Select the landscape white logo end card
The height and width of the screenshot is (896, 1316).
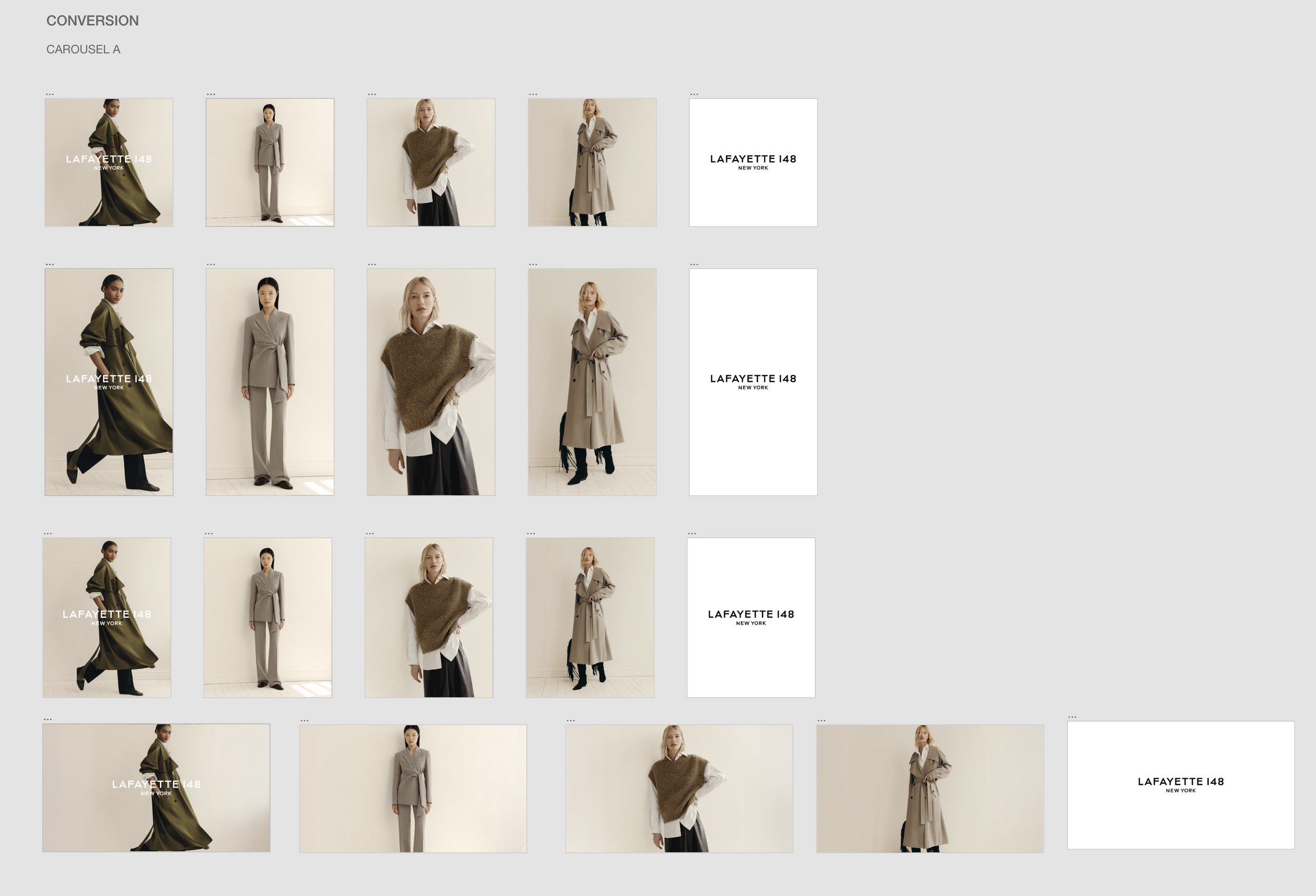(x=1181, y=785)
